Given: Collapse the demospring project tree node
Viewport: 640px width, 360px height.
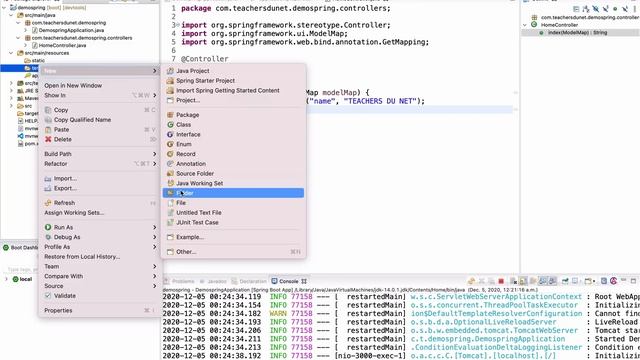Looking at the screenshot, I should [x=4, y=8].
